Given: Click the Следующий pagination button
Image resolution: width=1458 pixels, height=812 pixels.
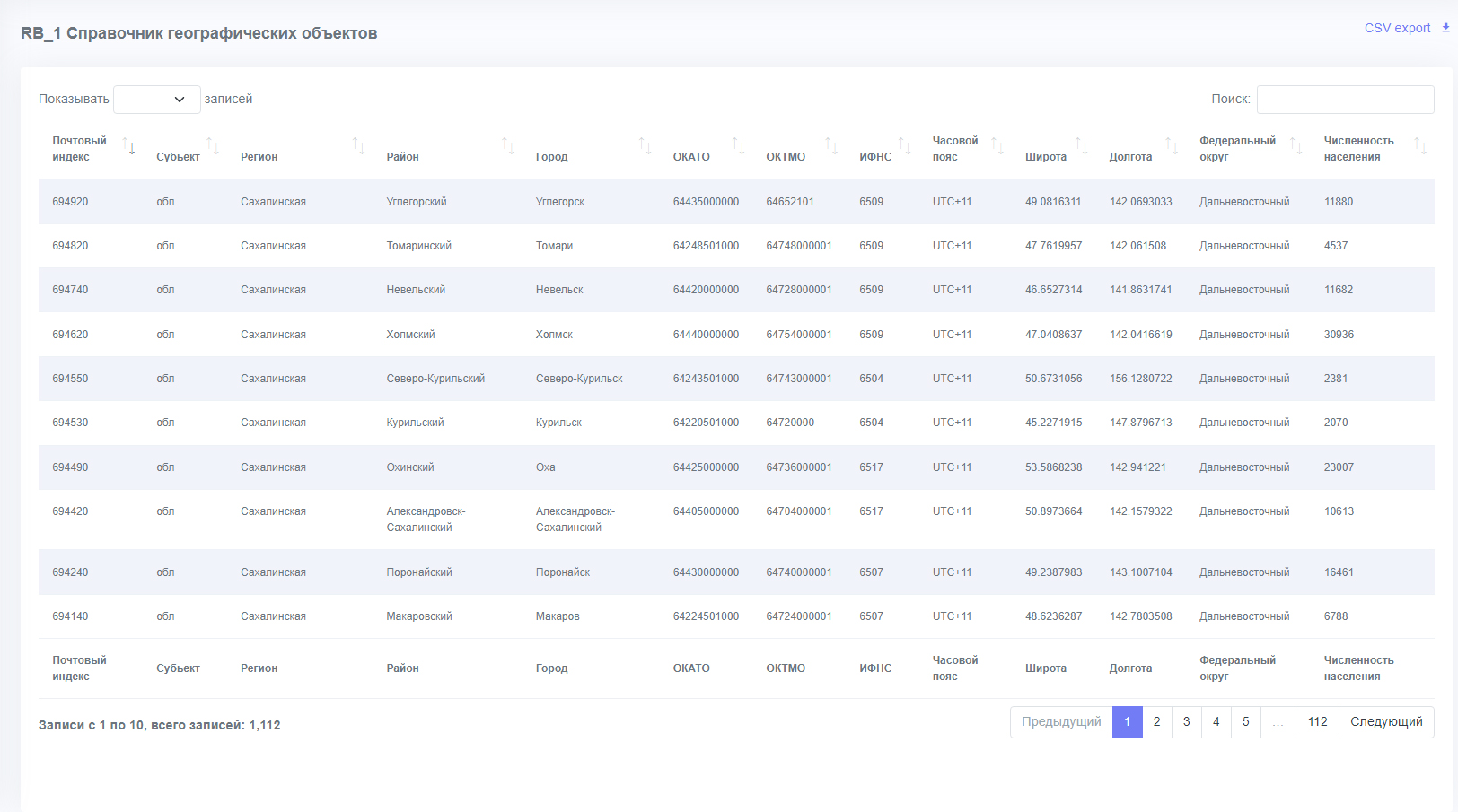Looking at the screenshot, I should pyautogui.click(x=1386, y=722).
